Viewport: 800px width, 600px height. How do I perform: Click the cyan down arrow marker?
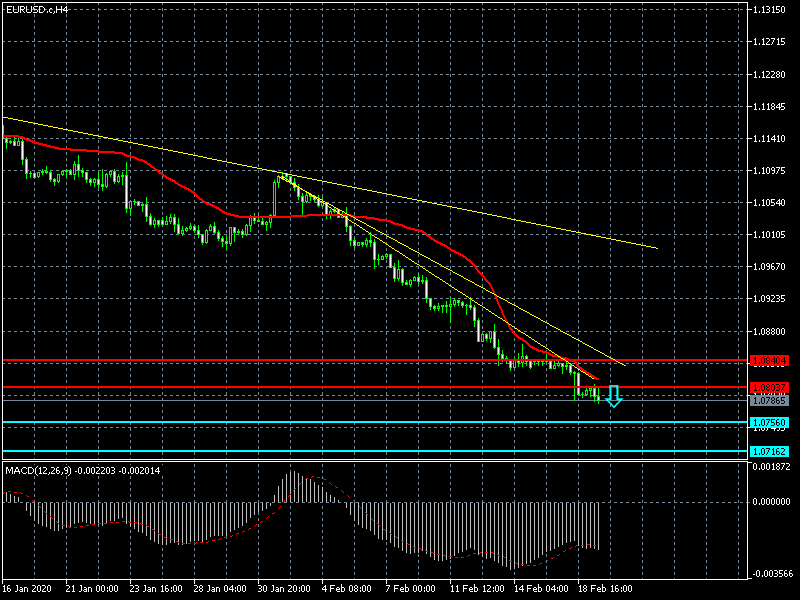click(x=614, y=396)
